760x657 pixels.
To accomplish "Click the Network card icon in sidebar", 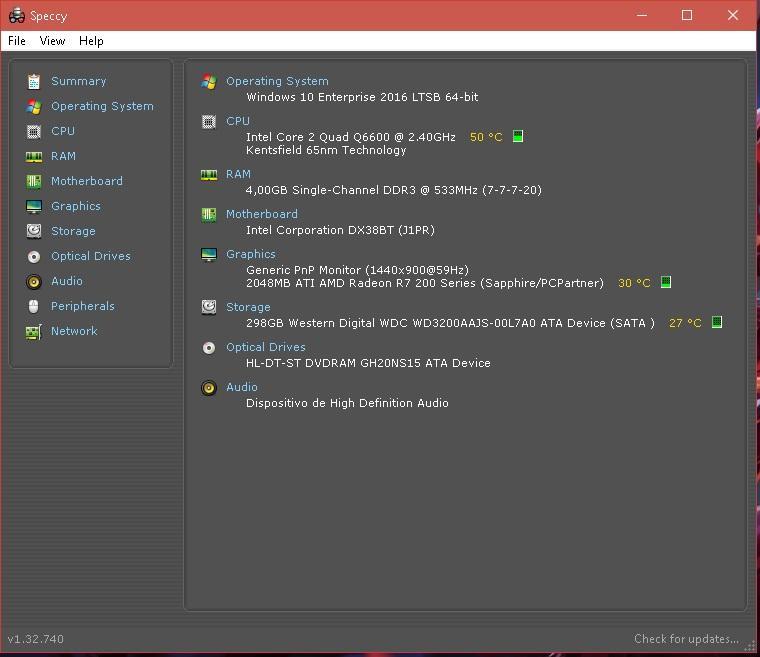I will click(x=33, y=332).
